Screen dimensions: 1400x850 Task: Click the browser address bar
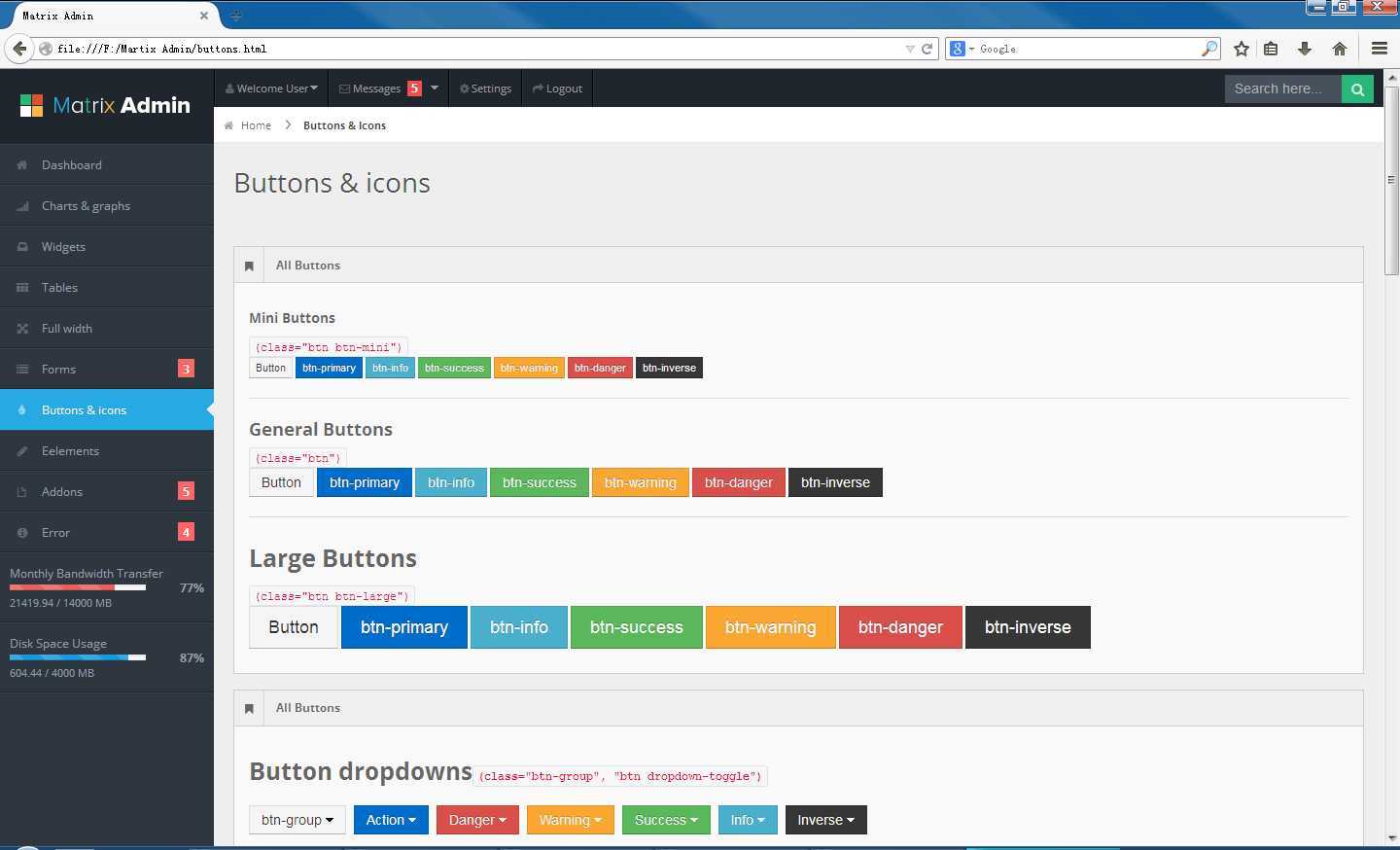[x=476, y=49]
